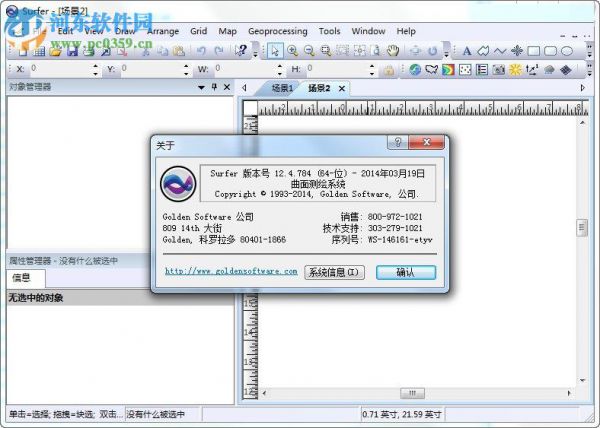Click the tab strip right arrow
This screenshot has height=428, width=600.
point(583,88)
